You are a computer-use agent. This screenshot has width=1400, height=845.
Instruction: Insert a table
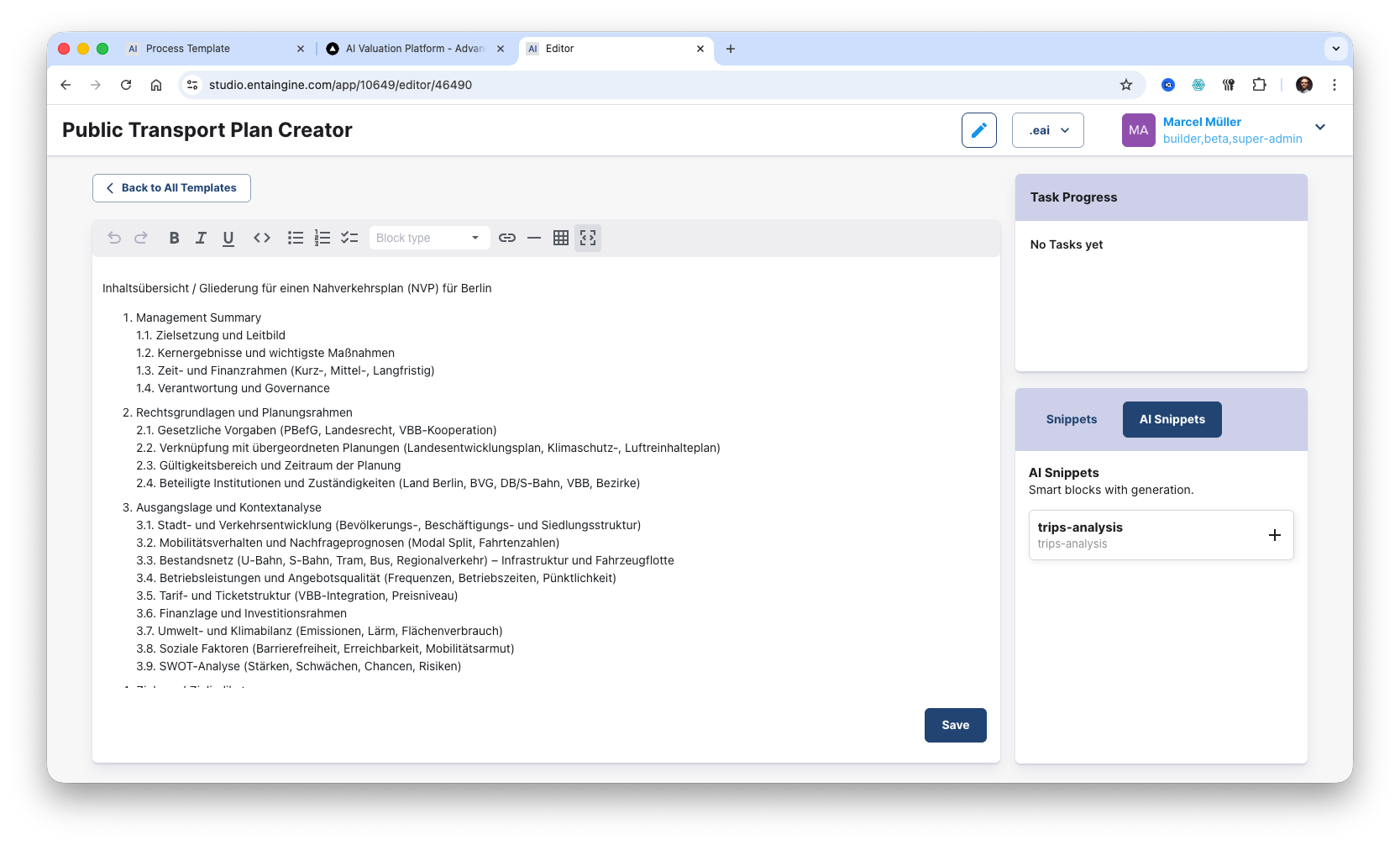point(560,238)
